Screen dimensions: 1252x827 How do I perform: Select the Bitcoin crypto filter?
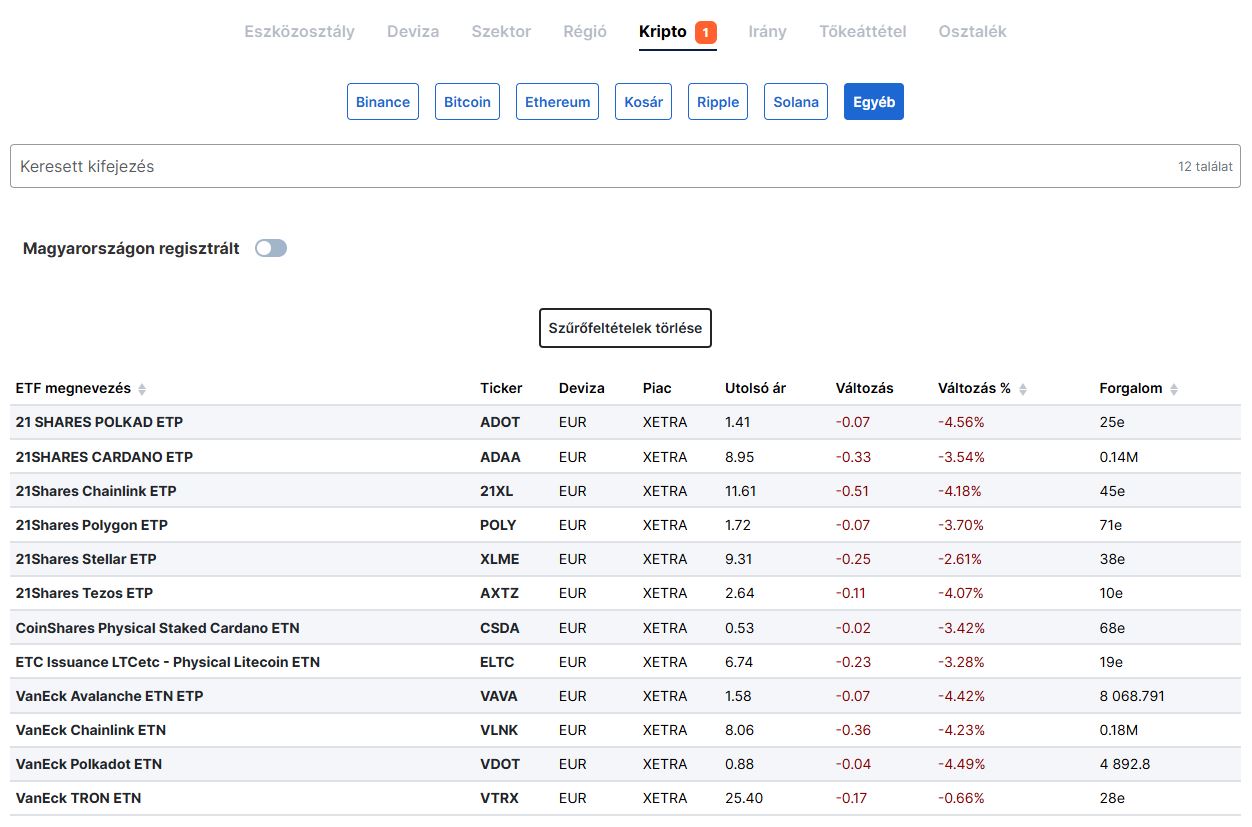[467, 102]
